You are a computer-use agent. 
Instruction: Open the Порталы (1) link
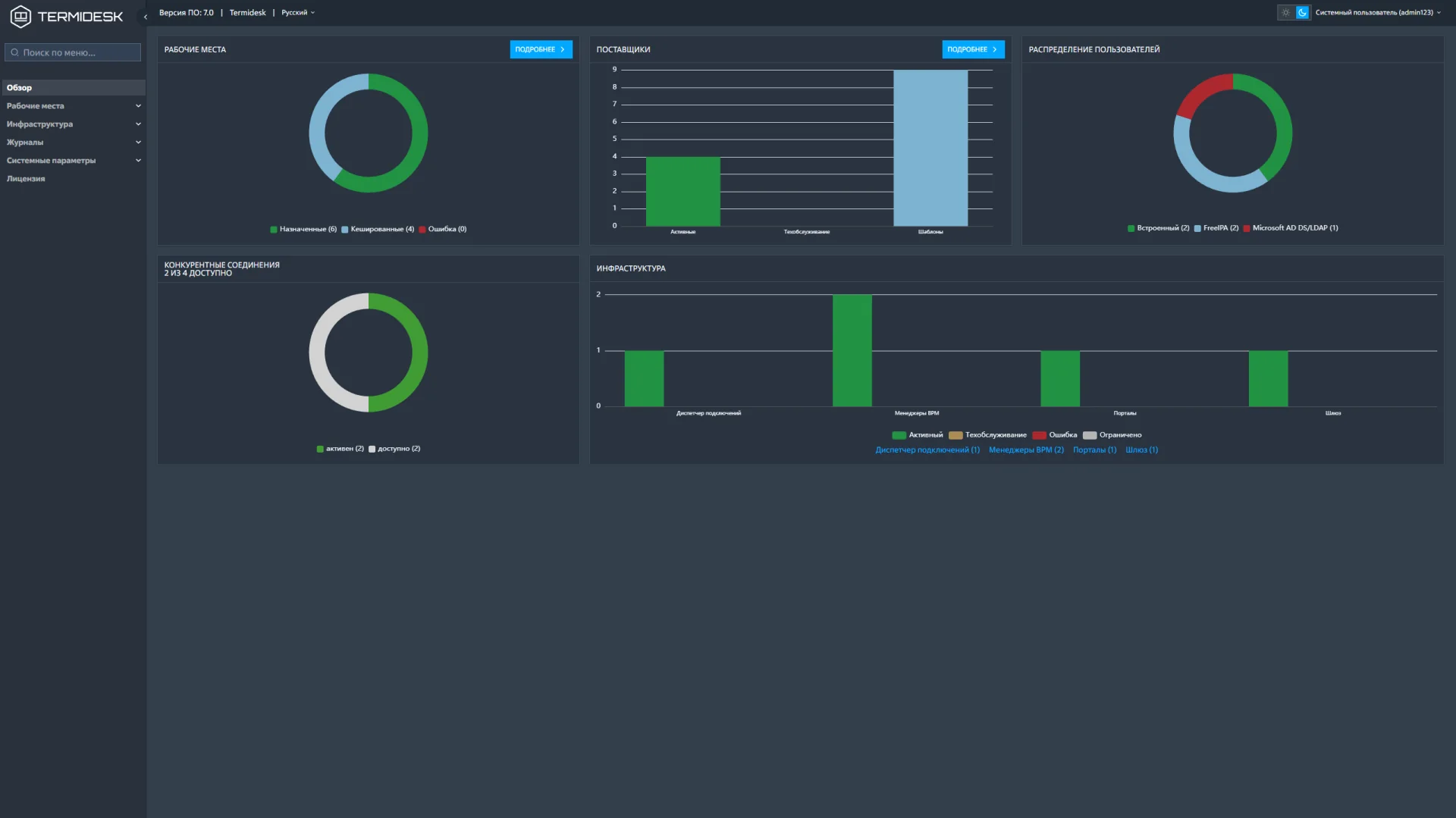click(x=1094, y=450)
